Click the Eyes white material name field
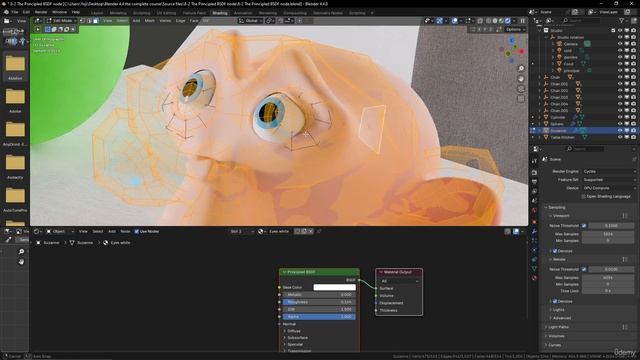This screenshot has height=360, width=640. (279, 231)
